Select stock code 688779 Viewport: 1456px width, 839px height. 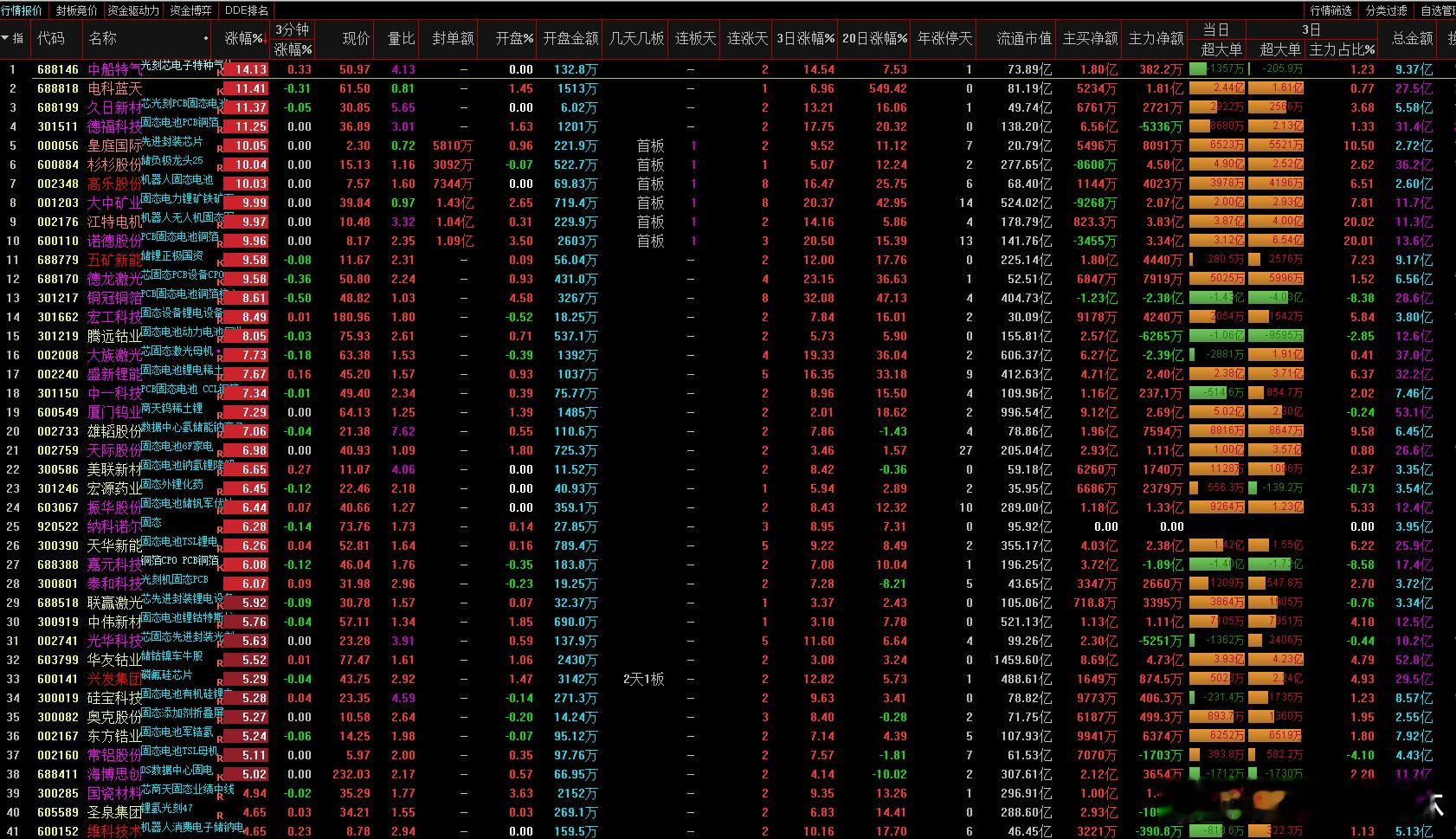(x=58, y=260)
